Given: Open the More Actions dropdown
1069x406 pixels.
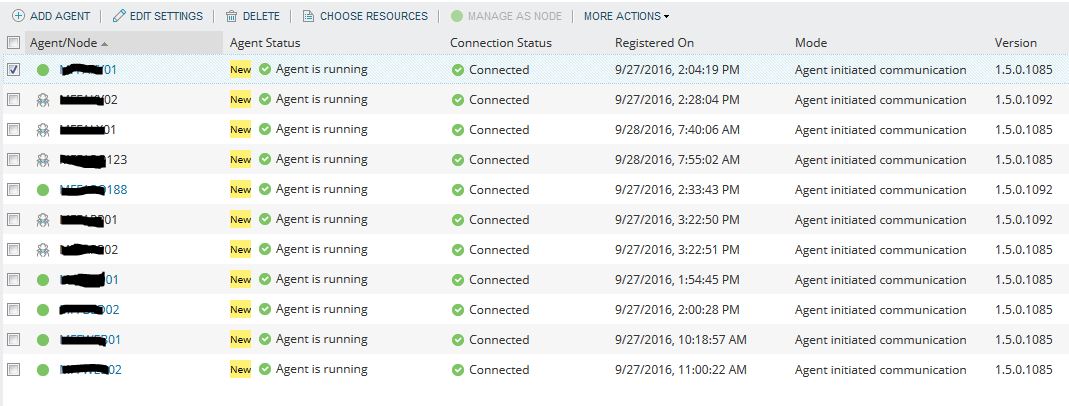Looking at the screenshot, I should [626, 16].
